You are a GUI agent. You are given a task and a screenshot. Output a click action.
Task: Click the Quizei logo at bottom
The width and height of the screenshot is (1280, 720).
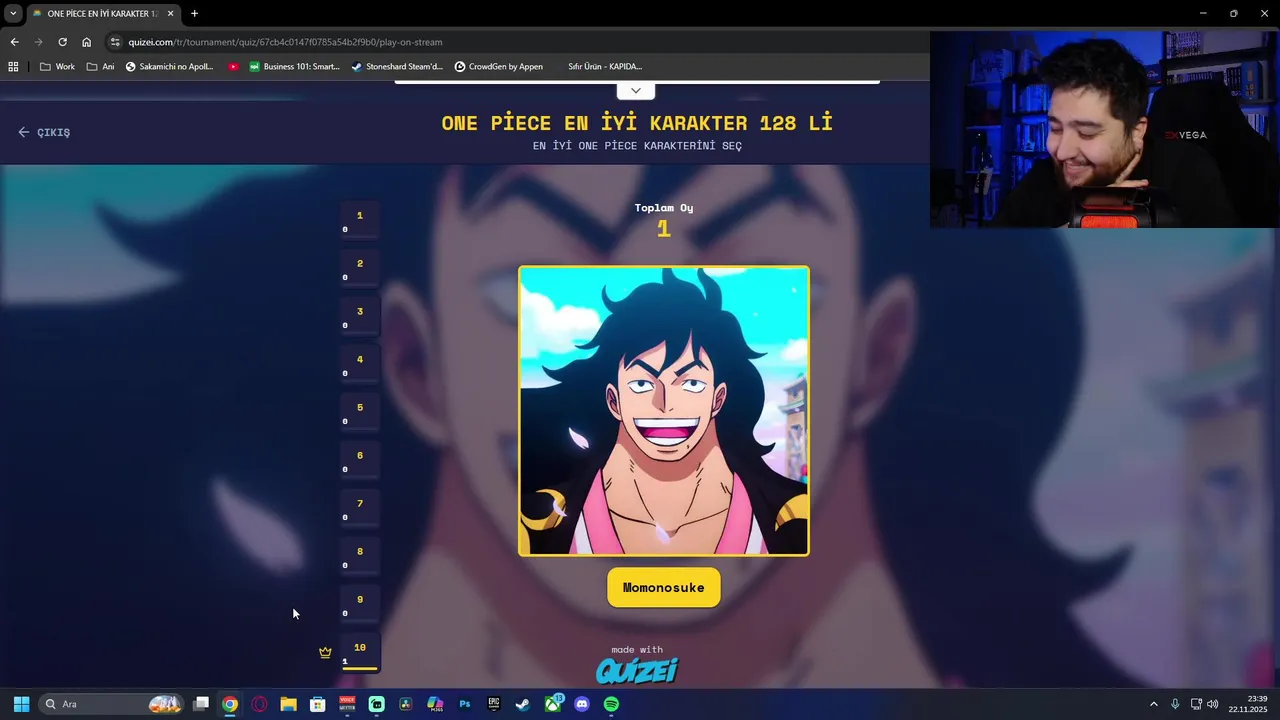point(637,670)
